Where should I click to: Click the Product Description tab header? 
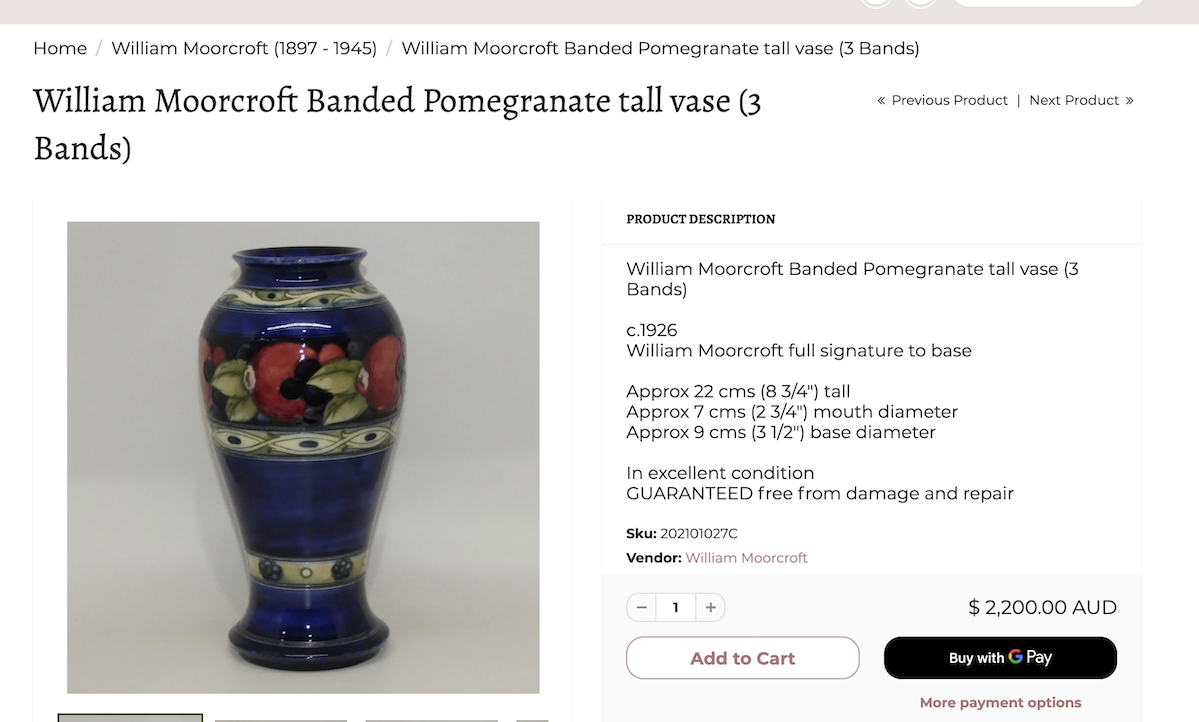click(700, 219)
